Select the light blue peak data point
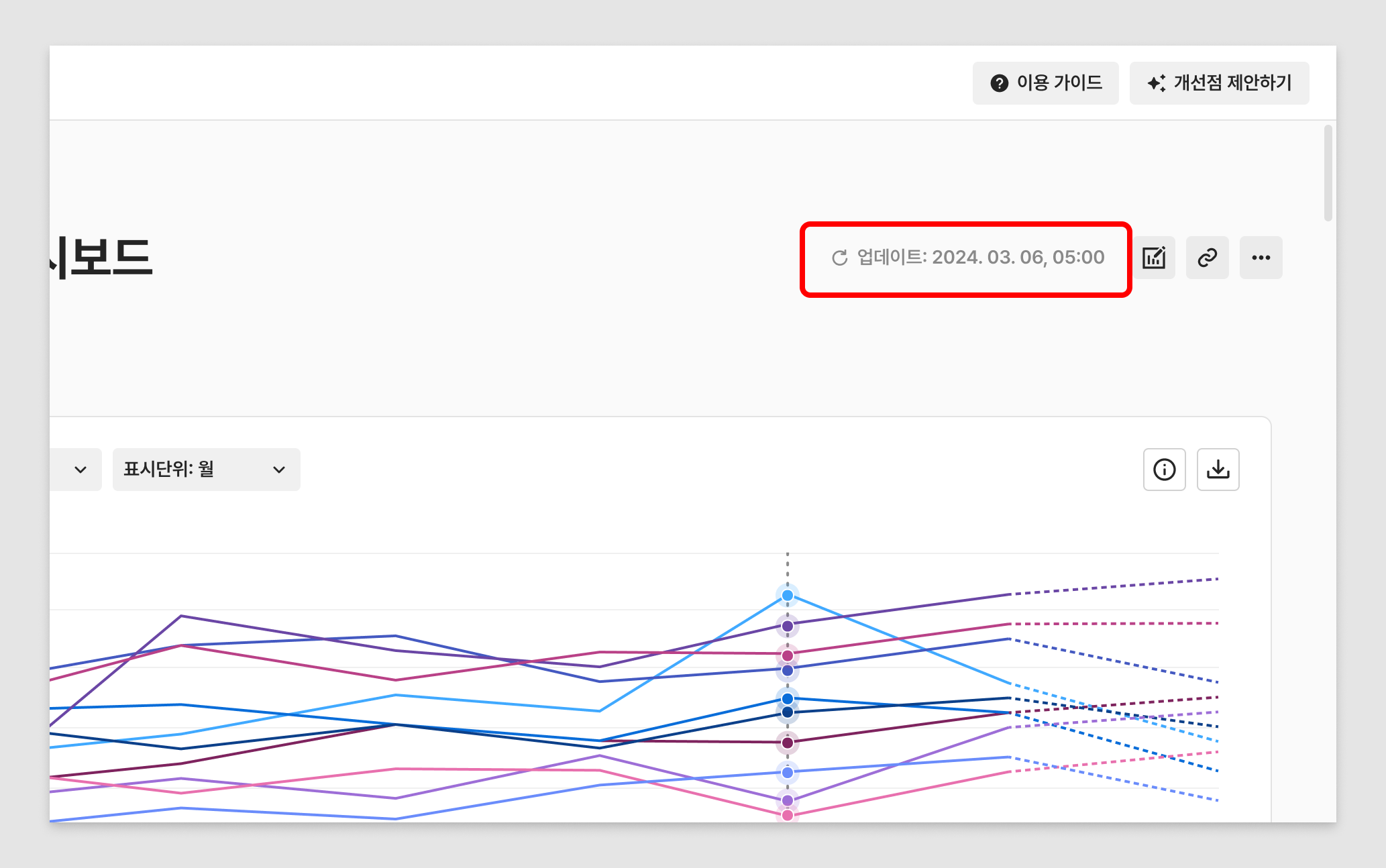This screenshot has height=868, width=1386. pos(788,596)
